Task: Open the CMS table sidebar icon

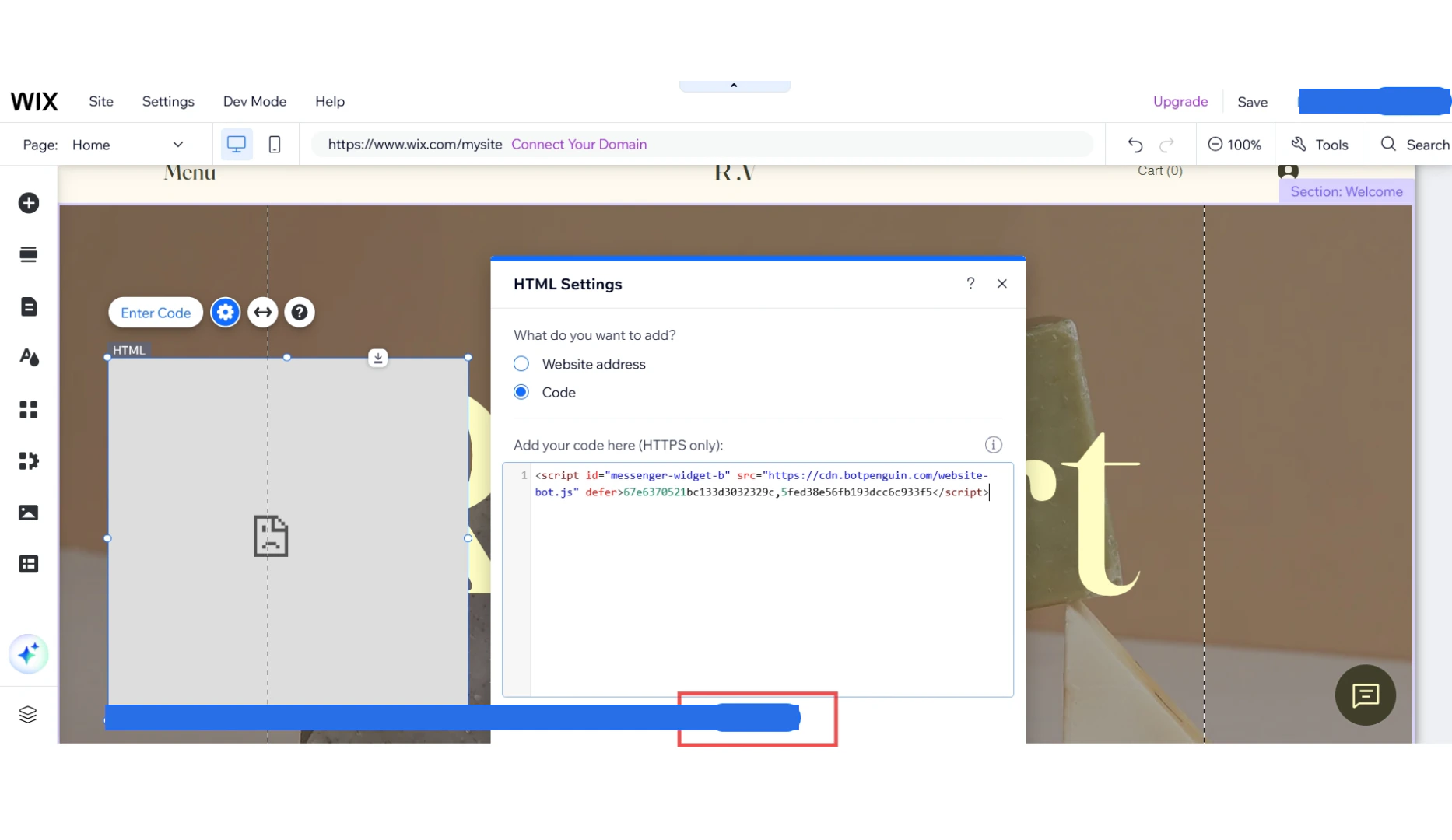Action: (29, 564)
